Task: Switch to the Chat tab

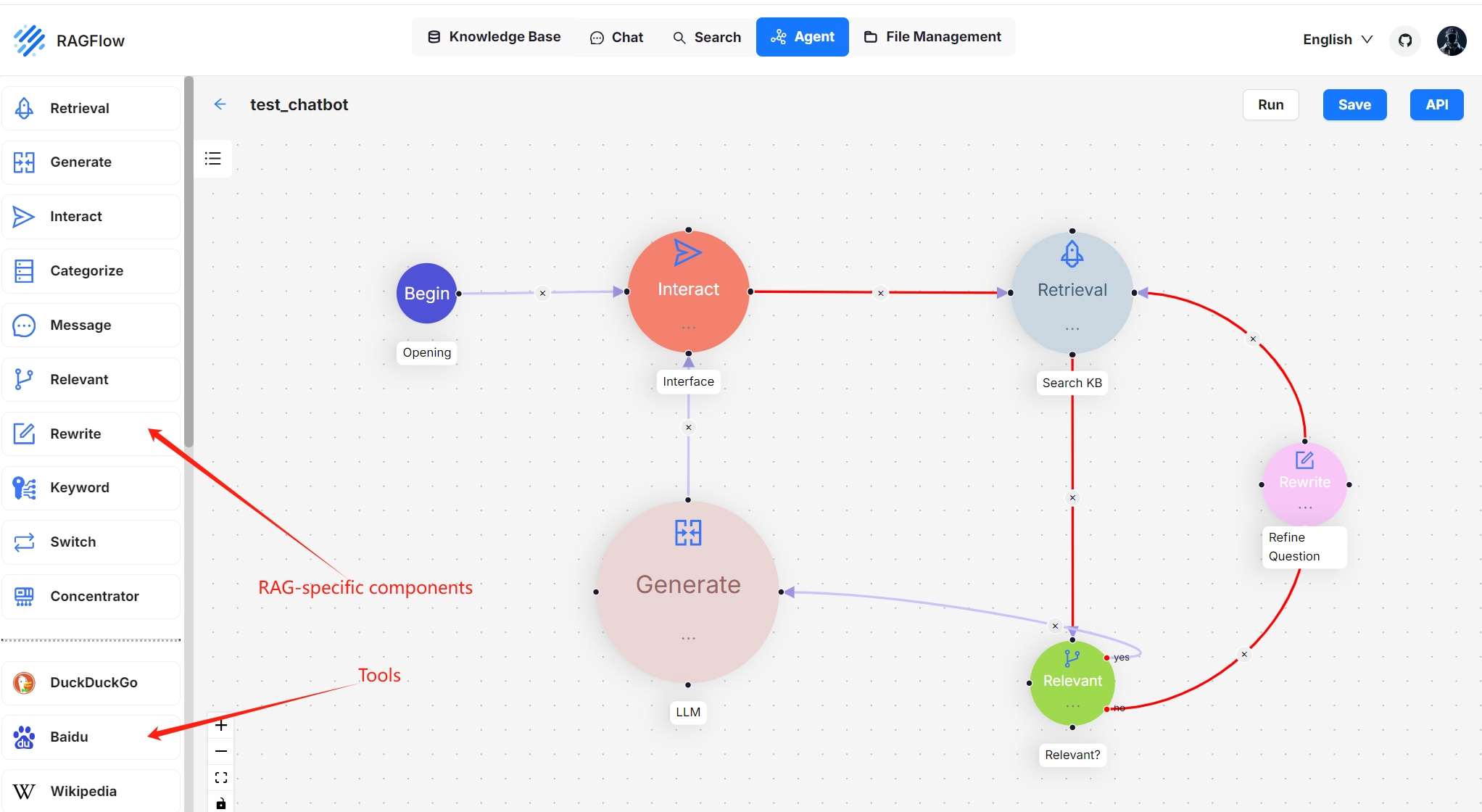Action: tap(616, 37)
